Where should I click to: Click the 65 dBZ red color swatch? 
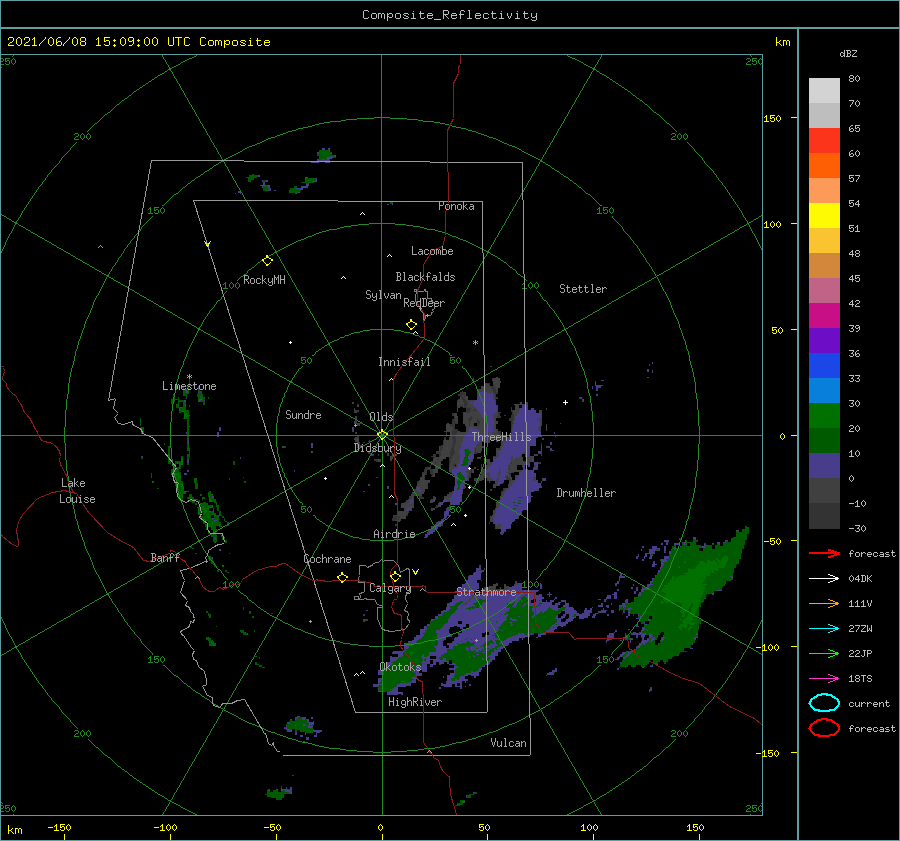[824, 140]
